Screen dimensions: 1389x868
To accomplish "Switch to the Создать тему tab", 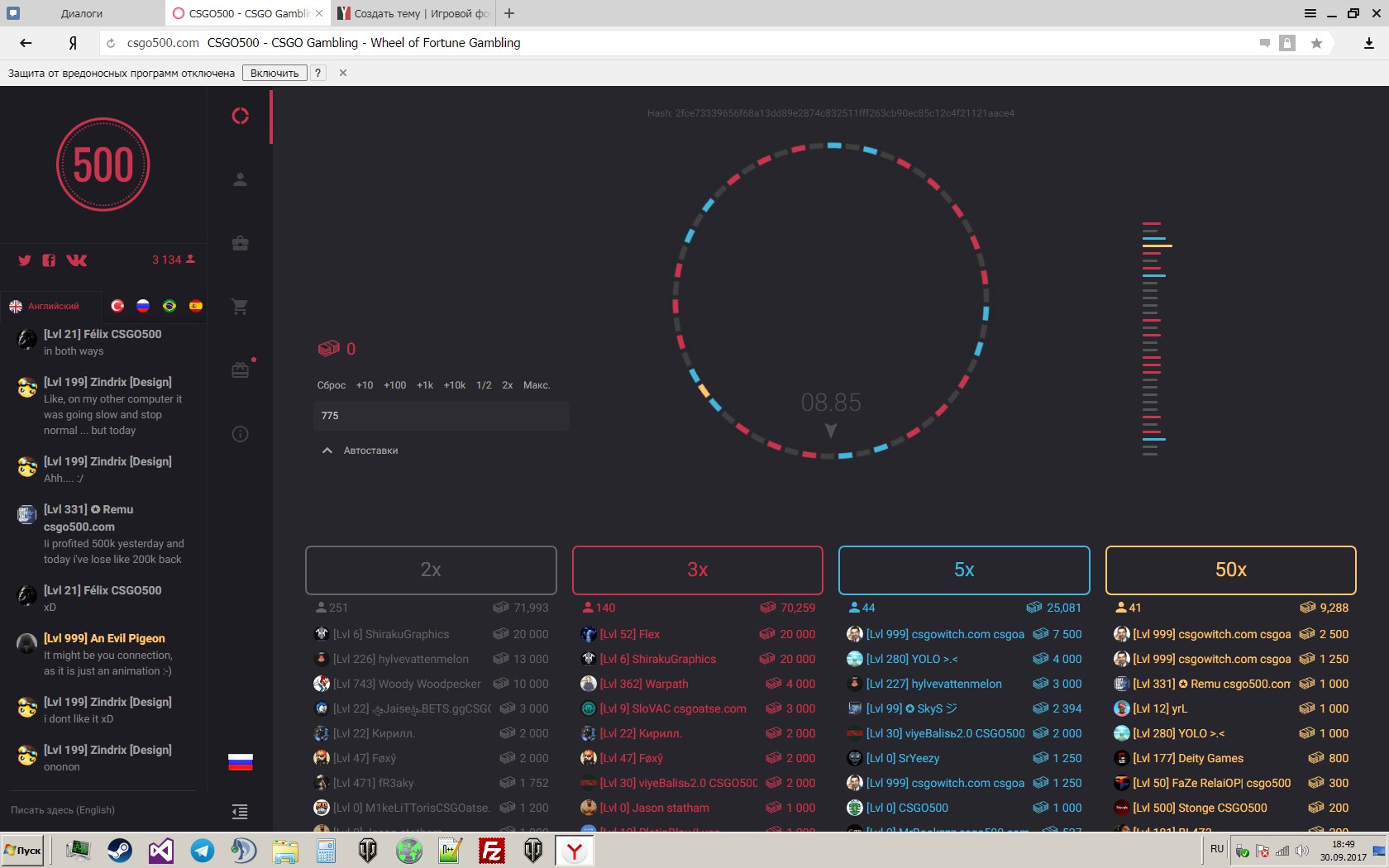I will pyautogui.click(x=413, y=13).
